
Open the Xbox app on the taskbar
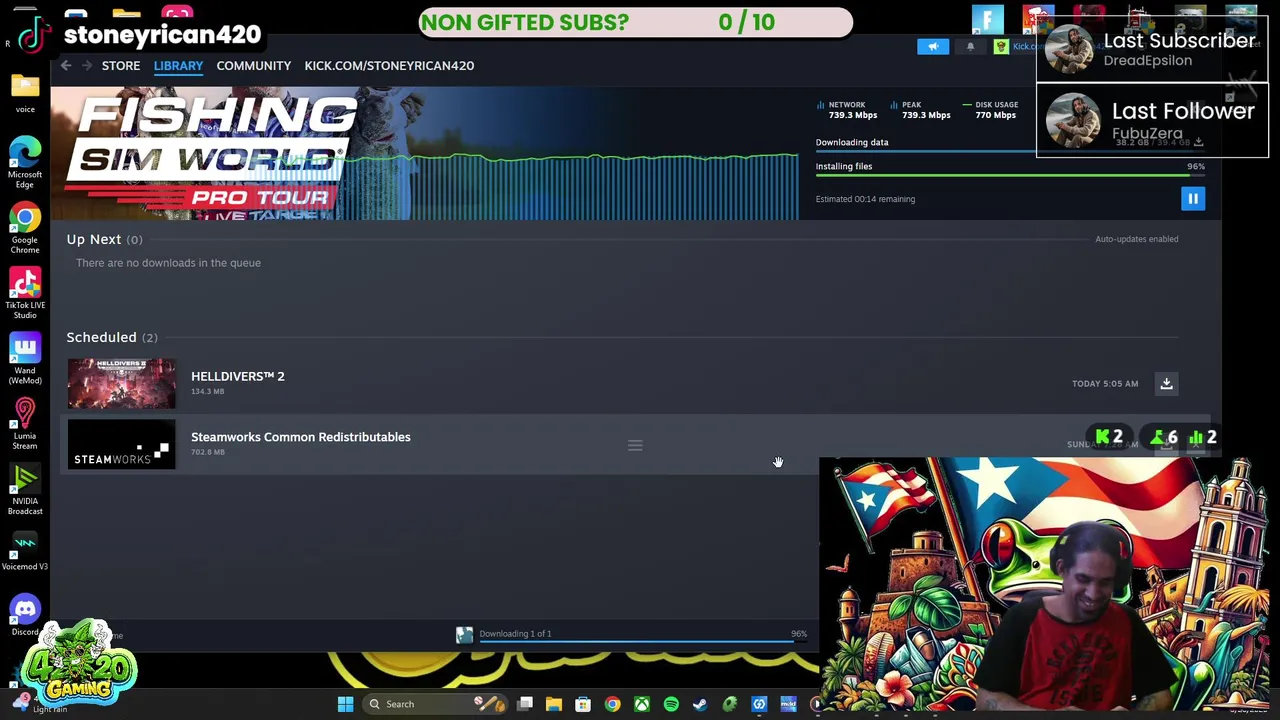point(642,704)
